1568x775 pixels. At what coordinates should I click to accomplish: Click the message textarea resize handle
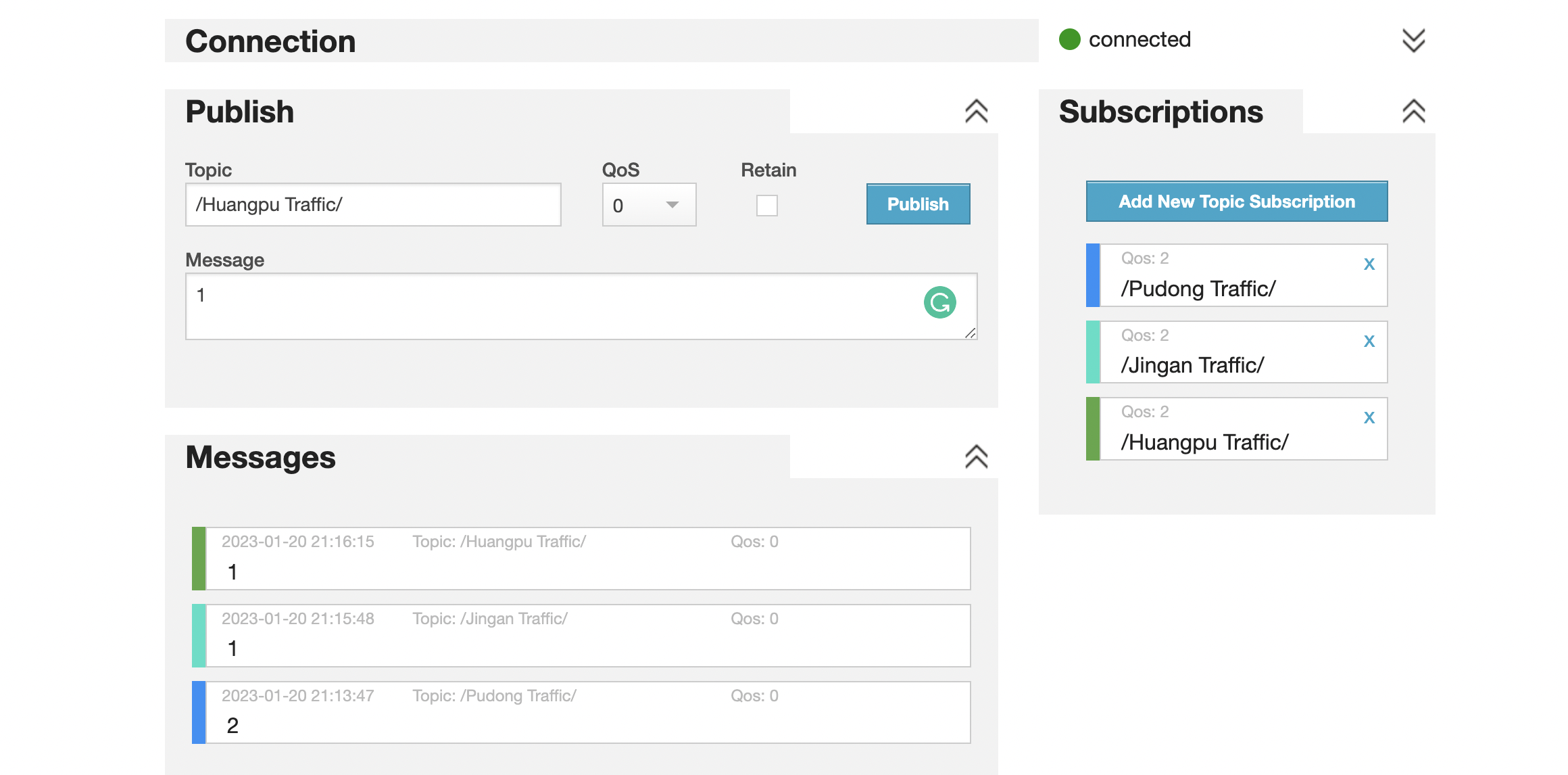coord(971,333)
